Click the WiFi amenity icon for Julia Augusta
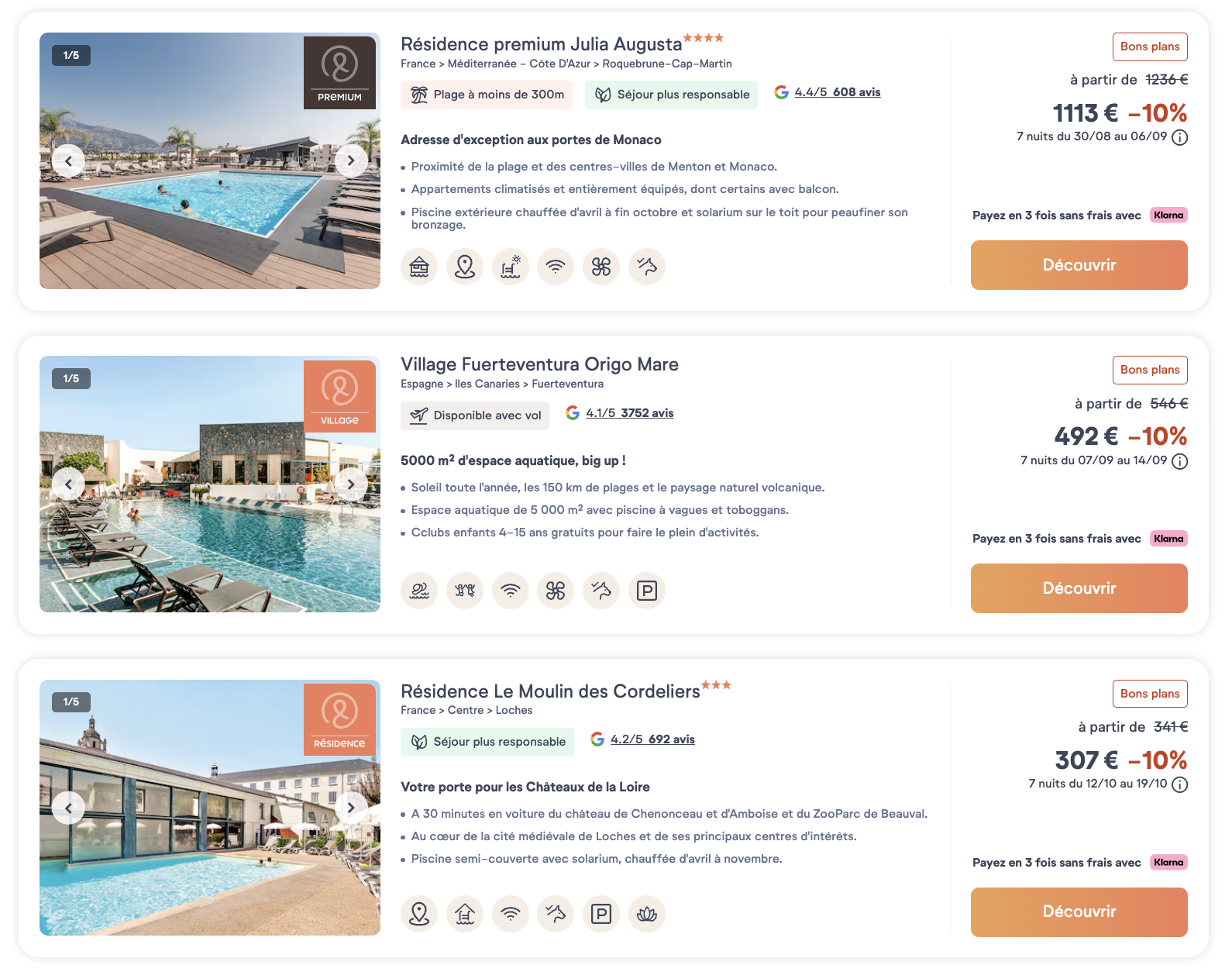 pyautogui.click(x=556, y=267)
